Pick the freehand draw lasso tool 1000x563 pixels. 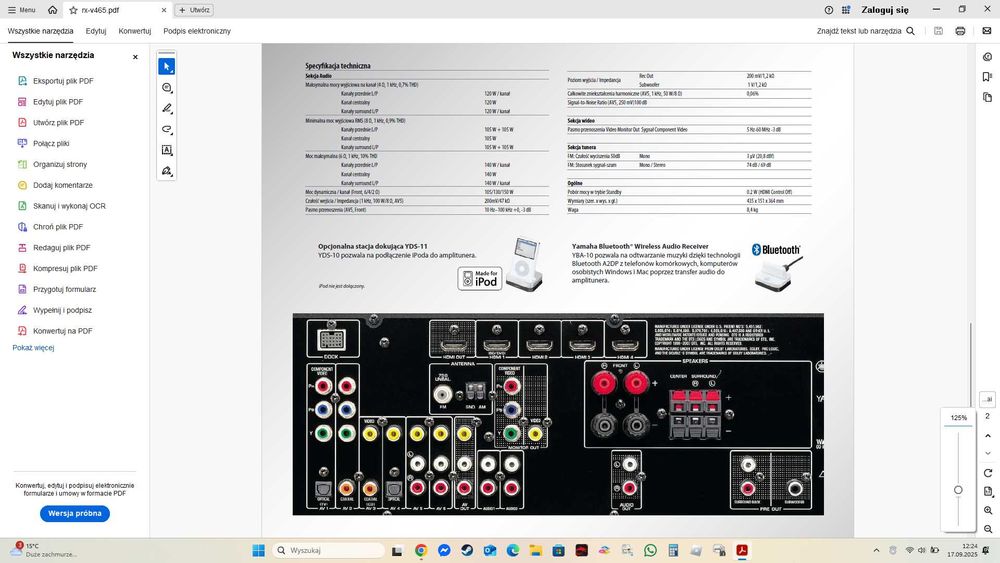click(166, 129)
